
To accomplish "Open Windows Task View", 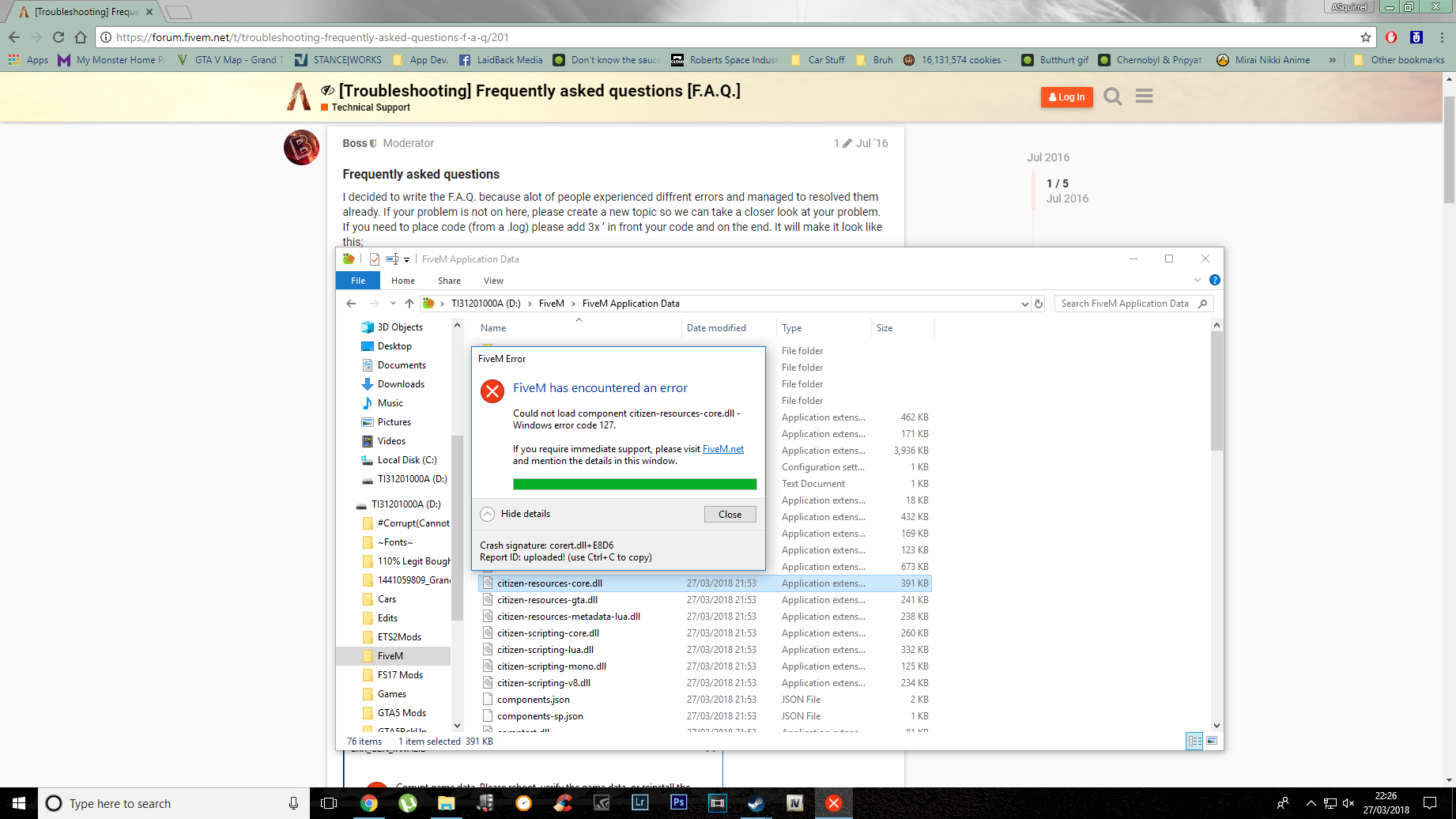I will [x=329, y=803].
